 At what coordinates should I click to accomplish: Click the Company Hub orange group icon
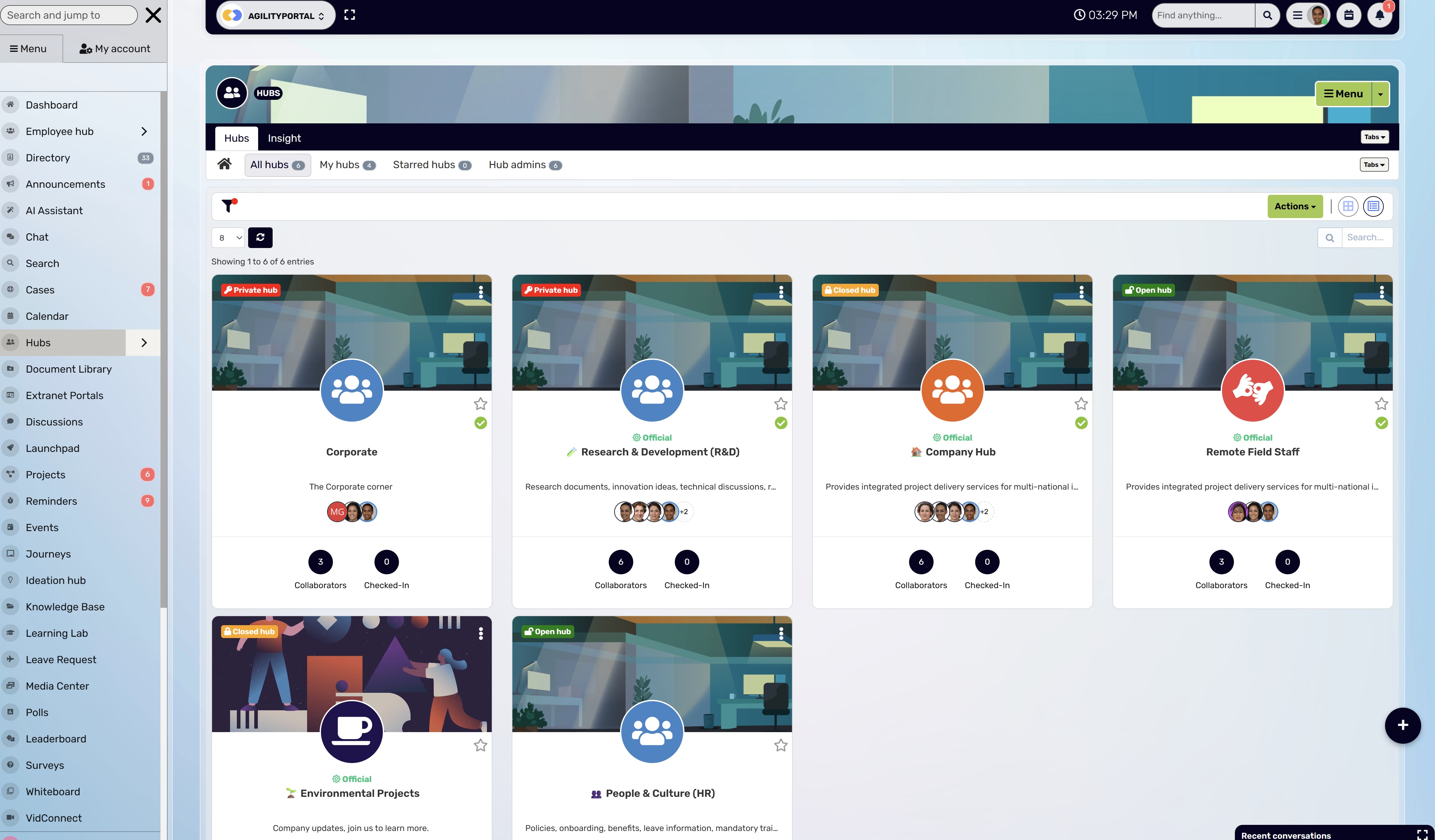point(952,390)
